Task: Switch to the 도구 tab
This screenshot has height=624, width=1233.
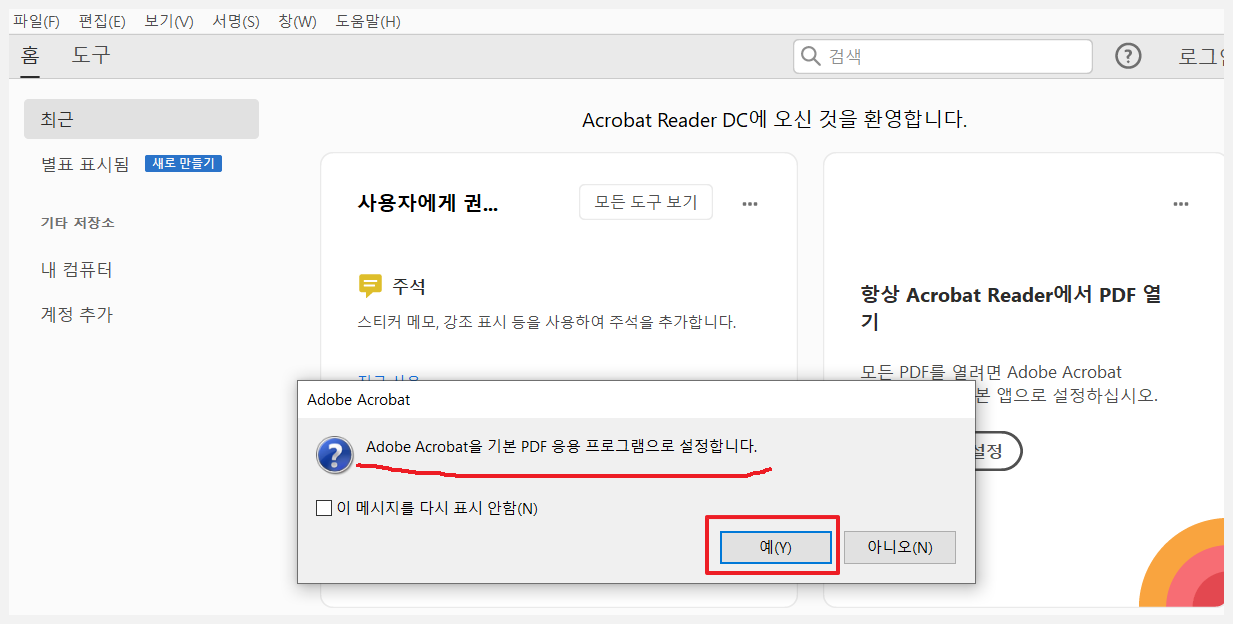Action: click(x=91, y=55)
